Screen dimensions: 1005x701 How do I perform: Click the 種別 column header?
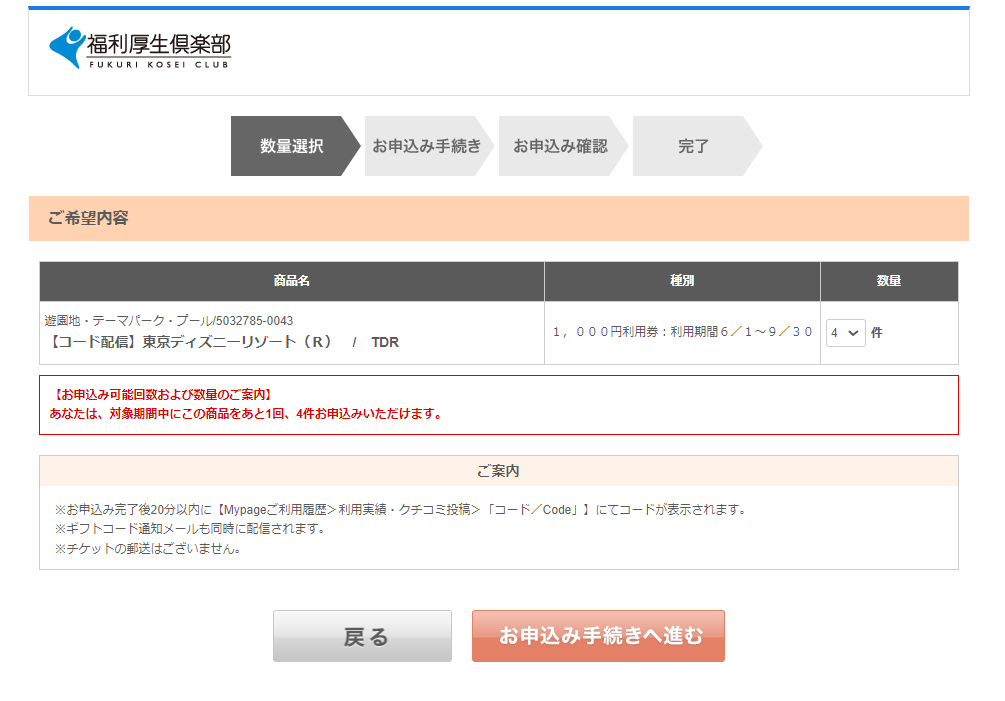pos(682,281)
